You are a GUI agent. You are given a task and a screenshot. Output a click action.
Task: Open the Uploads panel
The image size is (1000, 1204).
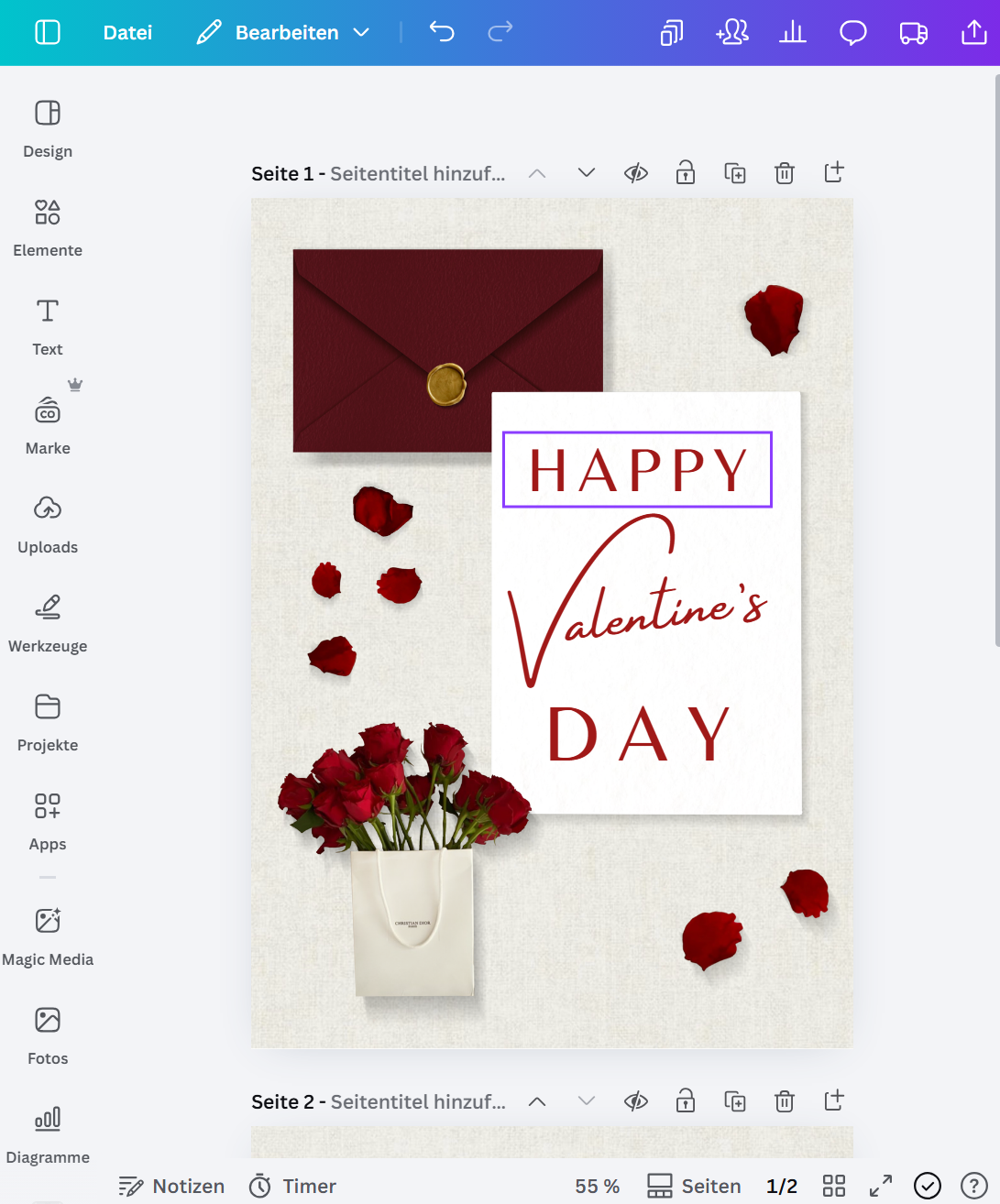(x=48, y=525)
